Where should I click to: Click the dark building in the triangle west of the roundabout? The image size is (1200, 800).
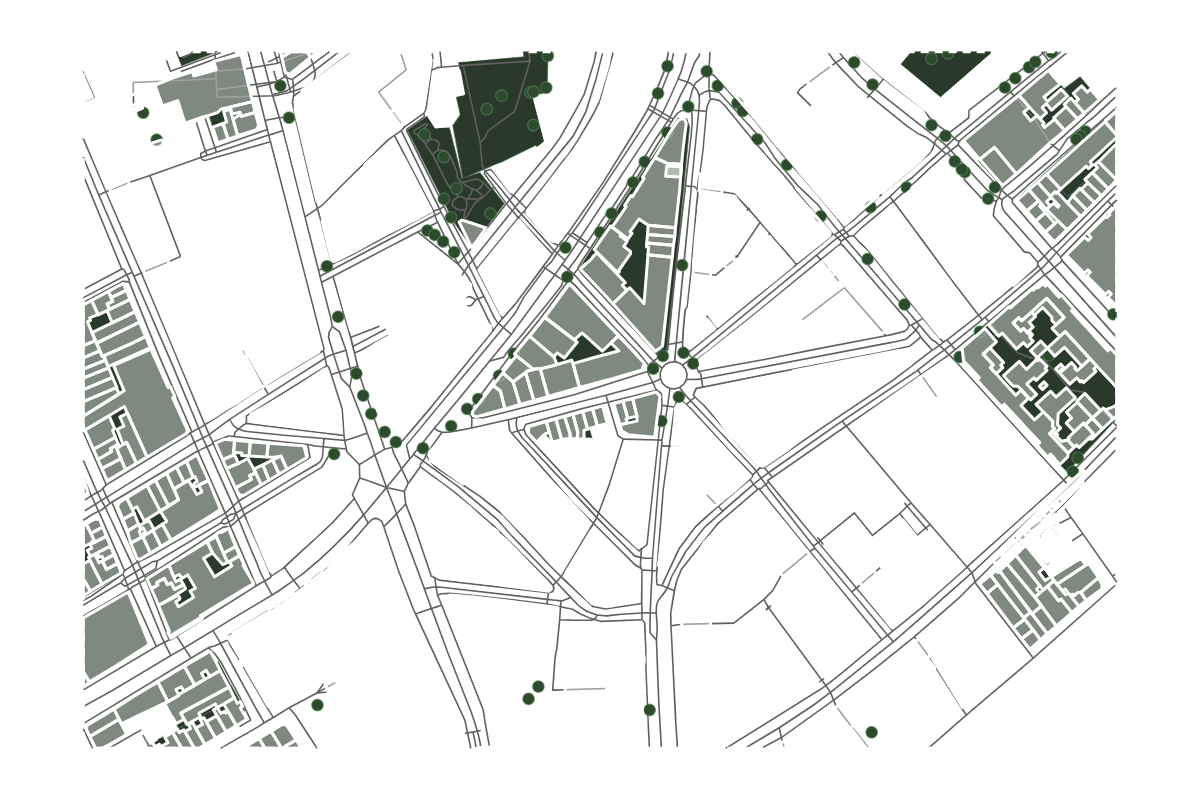pyautogui.click(x=586, y=348)
